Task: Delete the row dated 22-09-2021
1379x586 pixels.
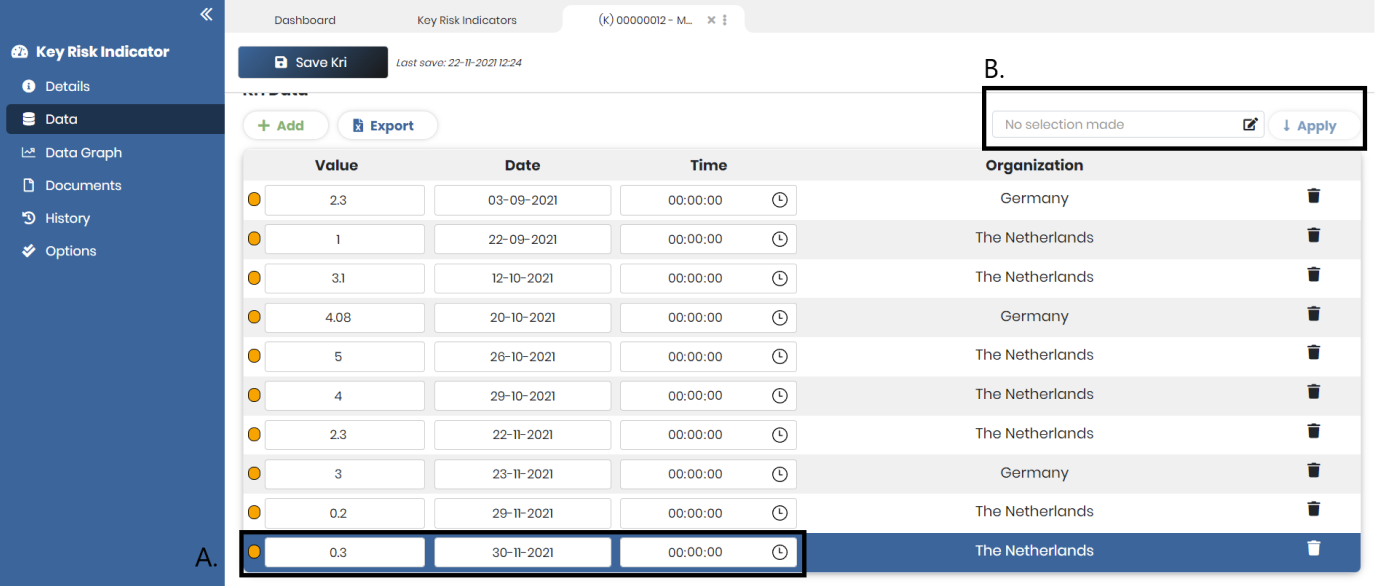Action: point(1314,235)
